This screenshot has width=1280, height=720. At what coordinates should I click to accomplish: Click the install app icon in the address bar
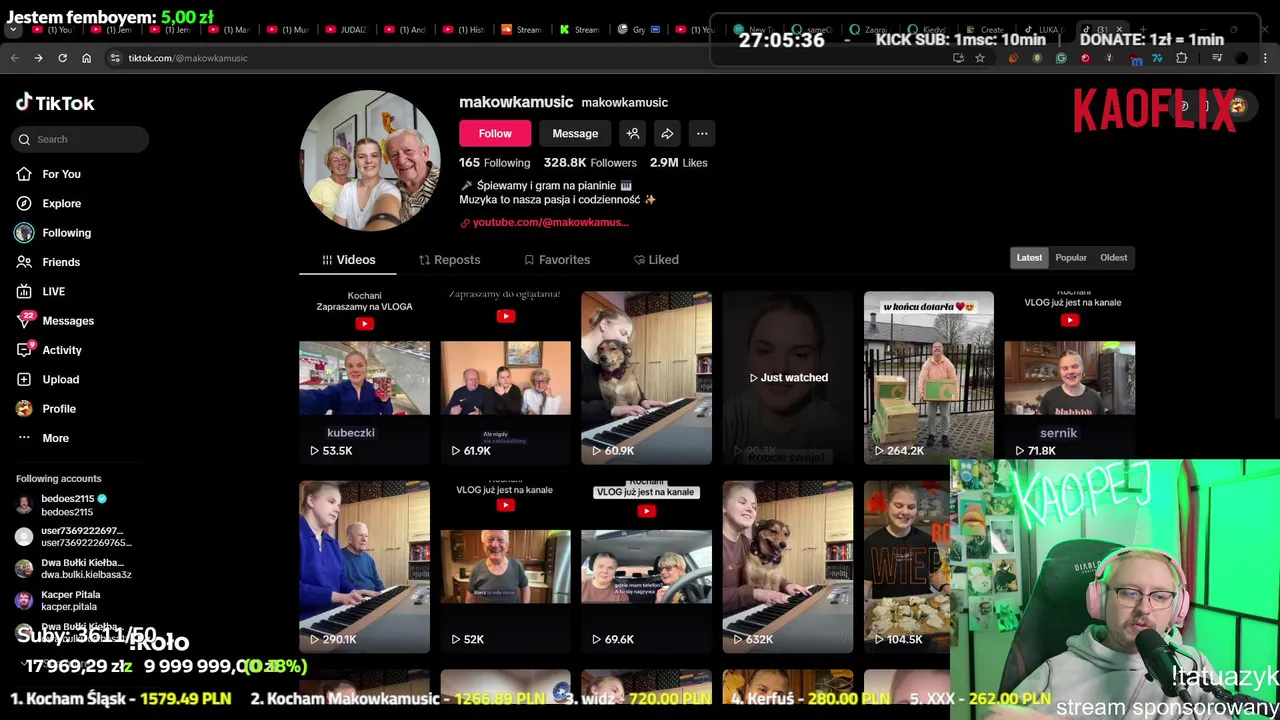pos(958,58)
